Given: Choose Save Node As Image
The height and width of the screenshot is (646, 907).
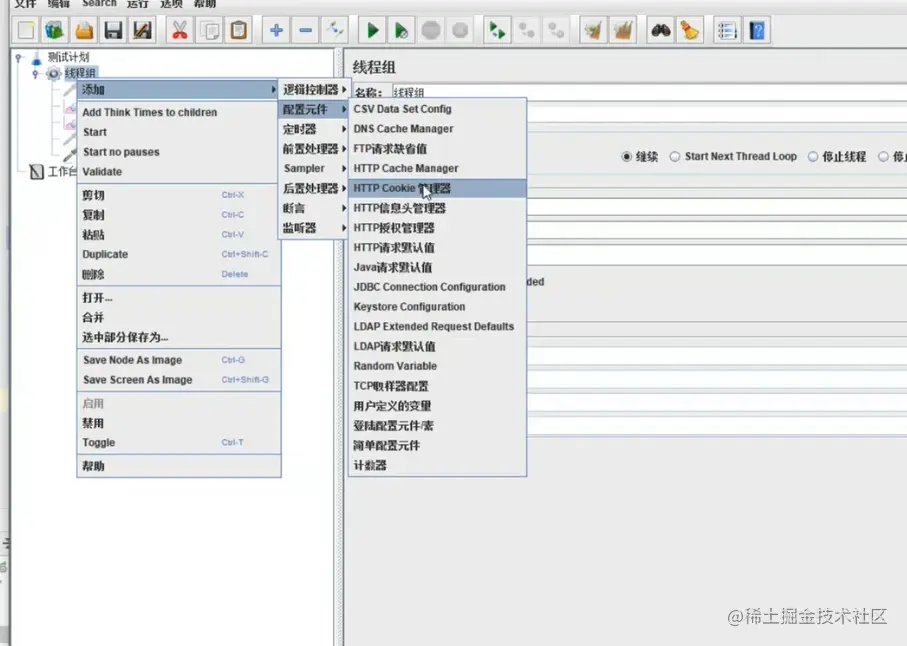Looking at the screenshot, I should [178, 360].
